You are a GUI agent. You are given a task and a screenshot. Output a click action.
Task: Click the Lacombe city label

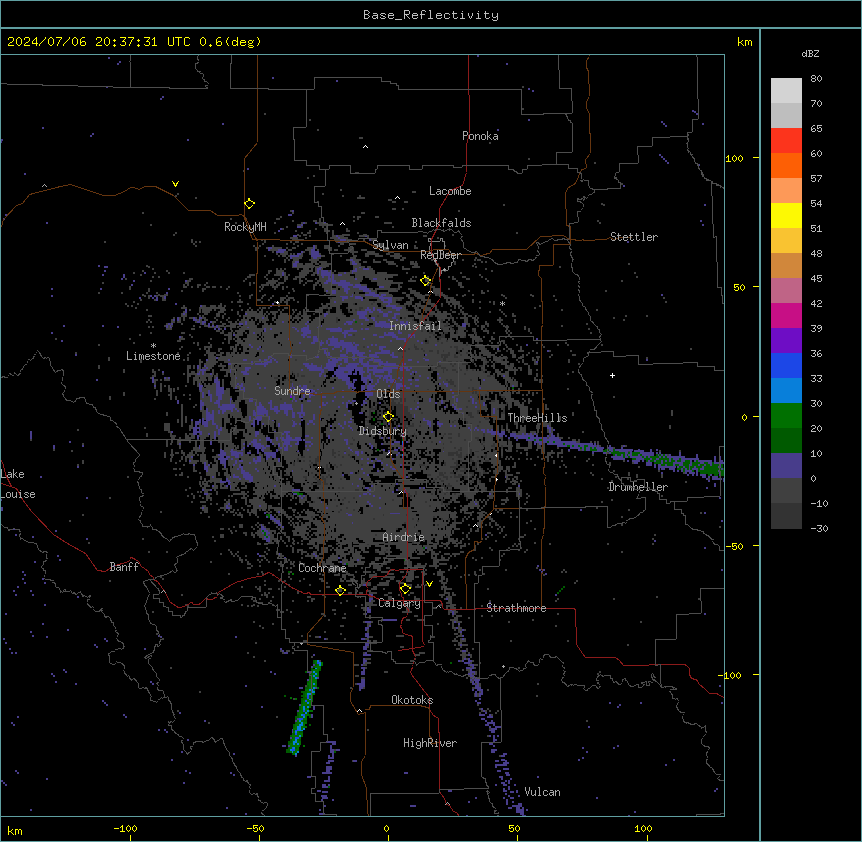(450, 191)
